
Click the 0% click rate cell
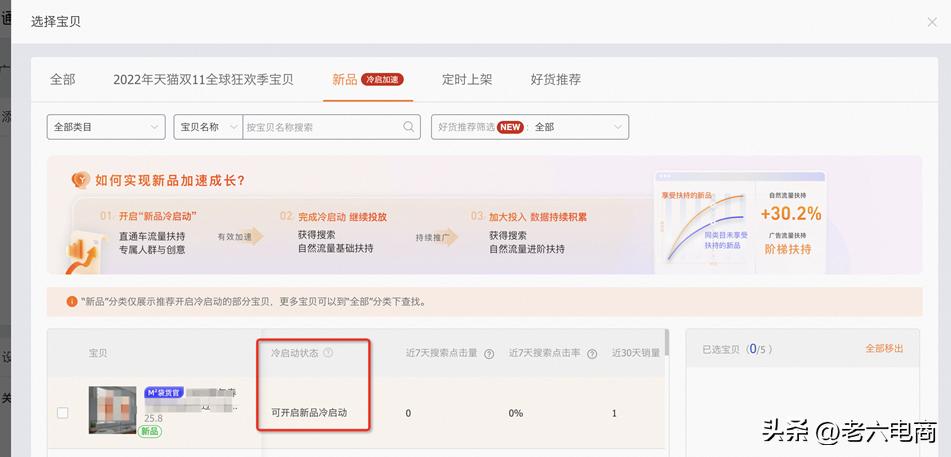pyautogui.click(x=516, y=413)
